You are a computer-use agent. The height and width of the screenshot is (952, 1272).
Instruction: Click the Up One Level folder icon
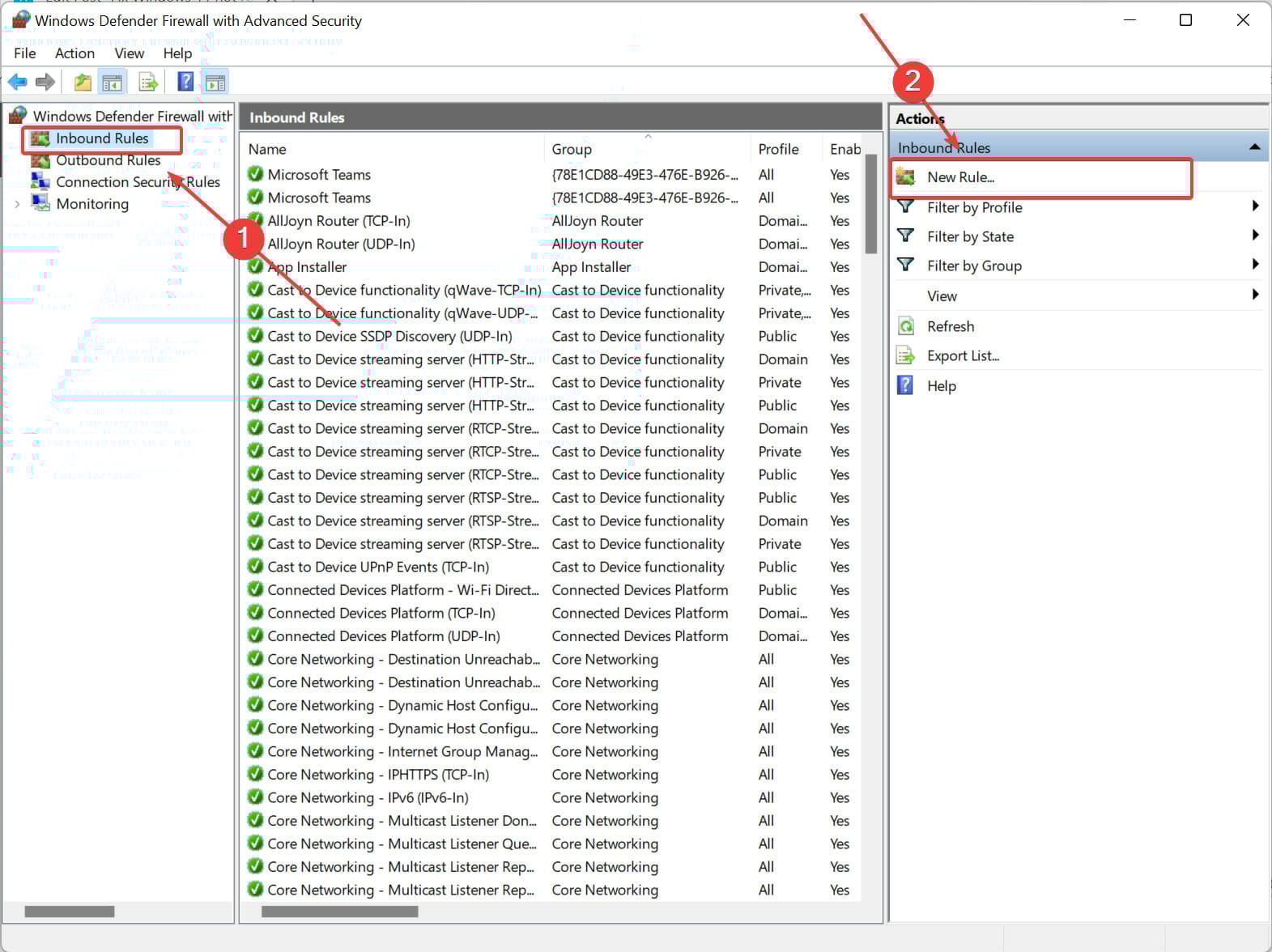(83, 82)
